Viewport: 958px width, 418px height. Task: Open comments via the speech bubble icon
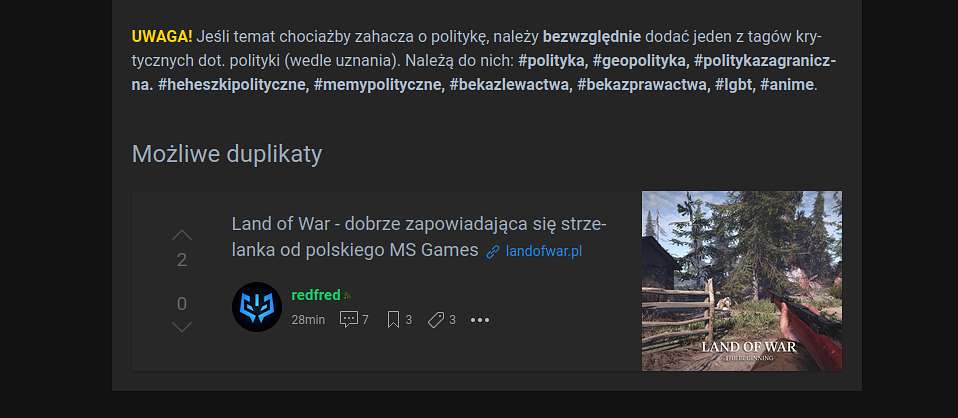coord(348,320)
